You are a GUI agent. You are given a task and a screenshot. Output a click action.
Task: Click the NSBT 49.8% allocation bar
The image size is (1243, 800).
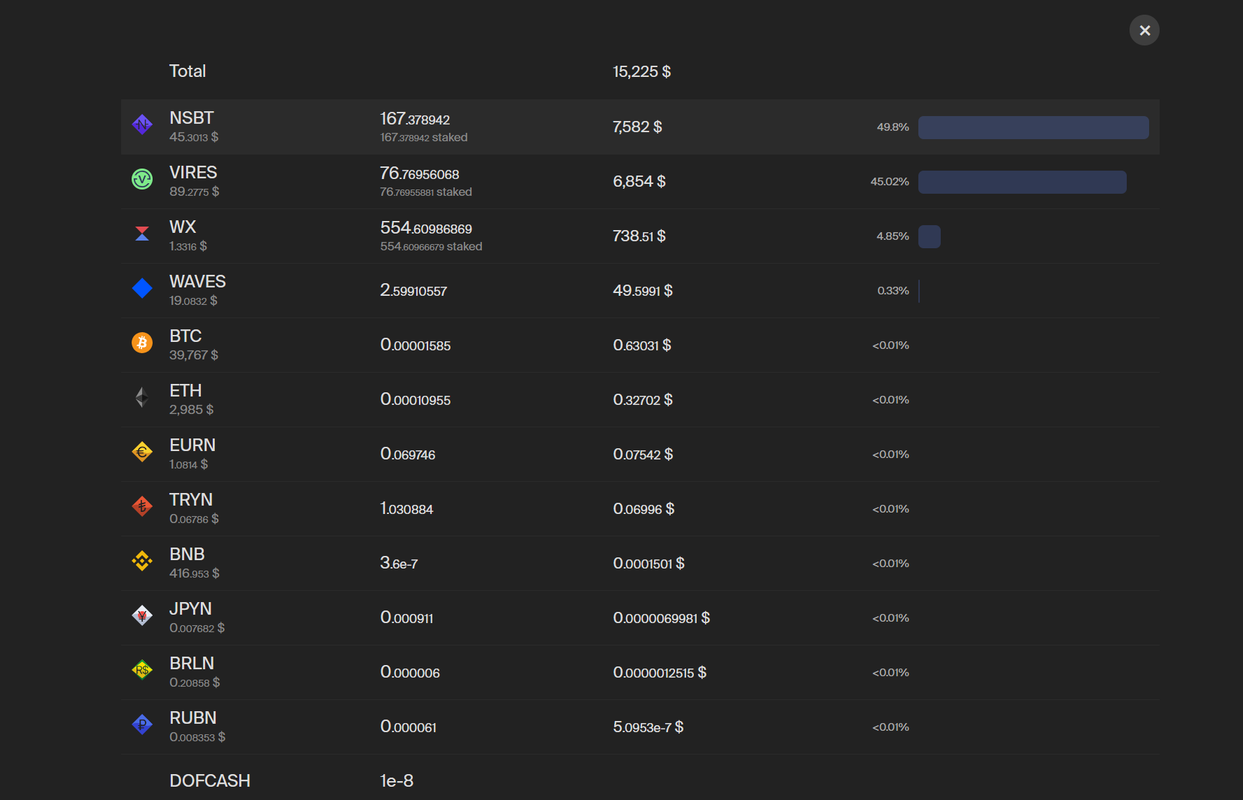(x=1033, y=127)
